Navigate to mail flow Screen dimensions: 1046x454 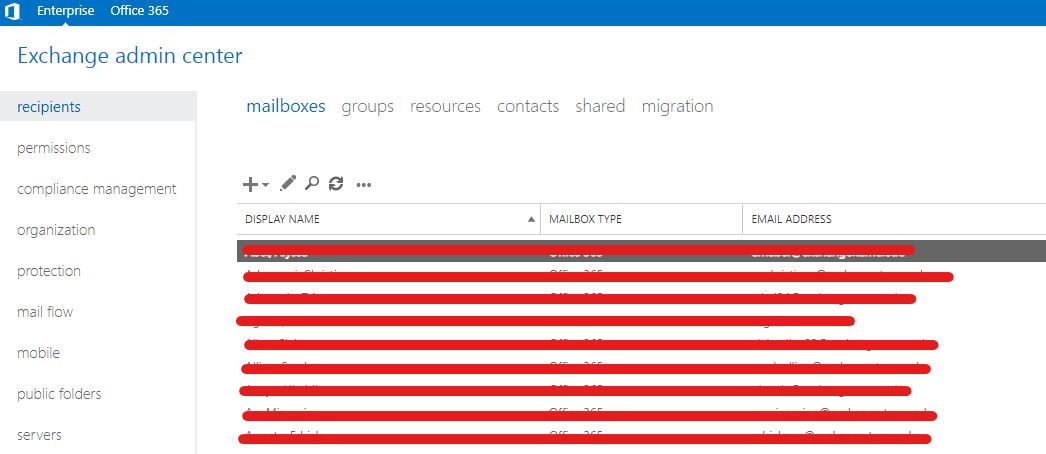(x=45, y=312)
